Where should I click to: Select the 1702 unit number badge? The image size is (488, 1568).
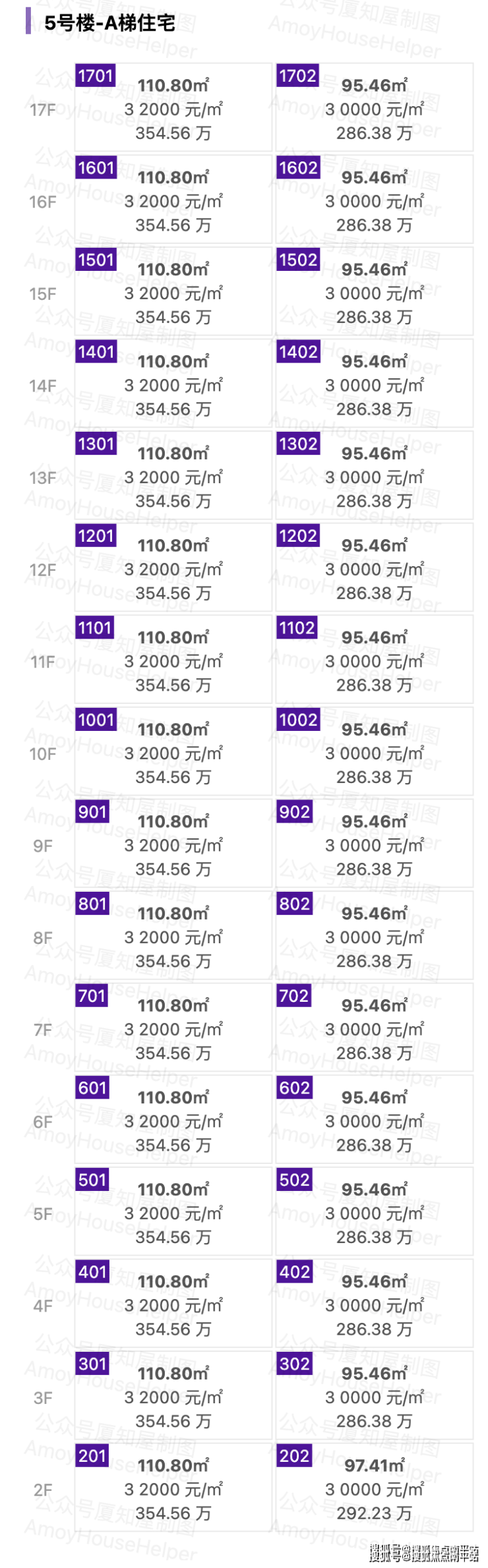pos(297,76)
